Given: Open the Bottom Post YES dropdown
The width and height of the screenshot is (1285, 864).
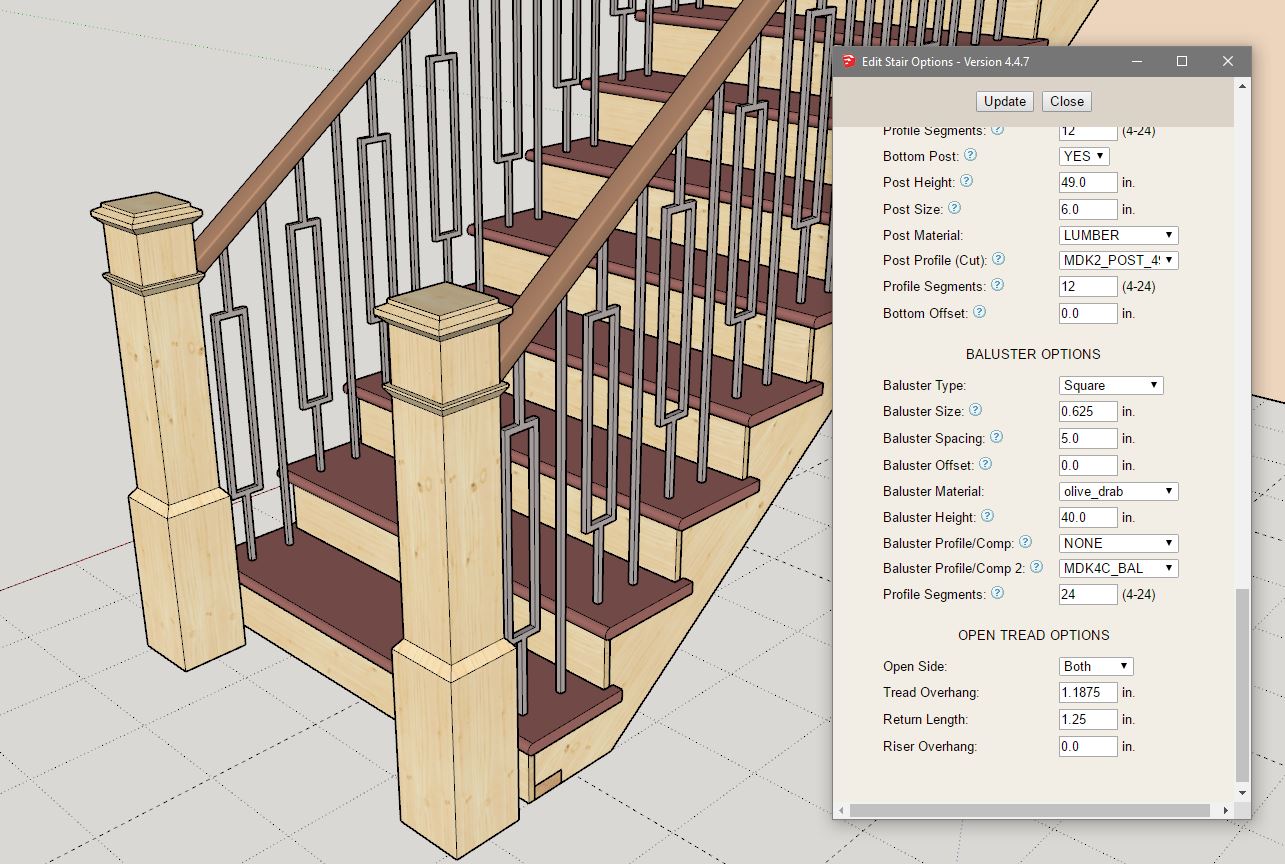Looking at the screenshot, I should click(x=1084, y=156).
